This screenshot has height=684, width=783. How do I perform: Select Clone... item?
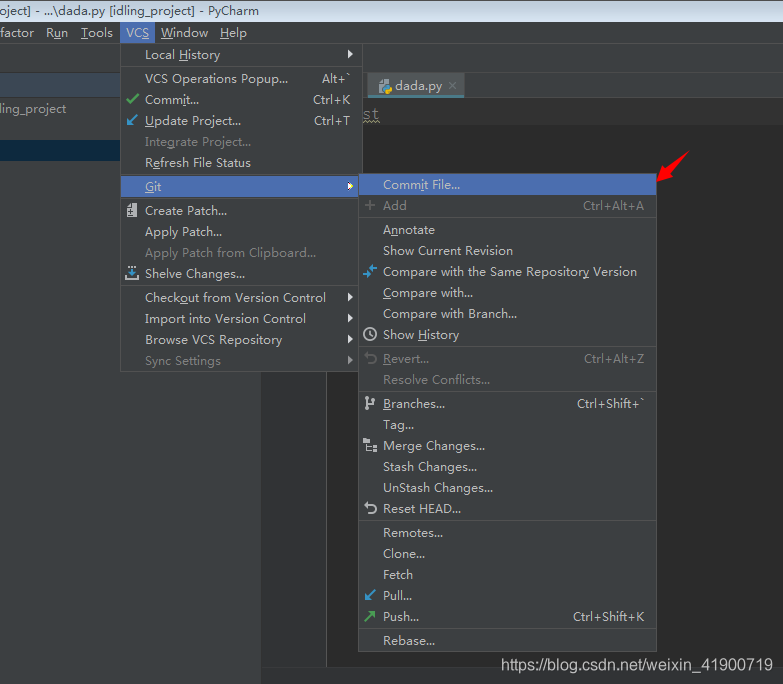507,554
